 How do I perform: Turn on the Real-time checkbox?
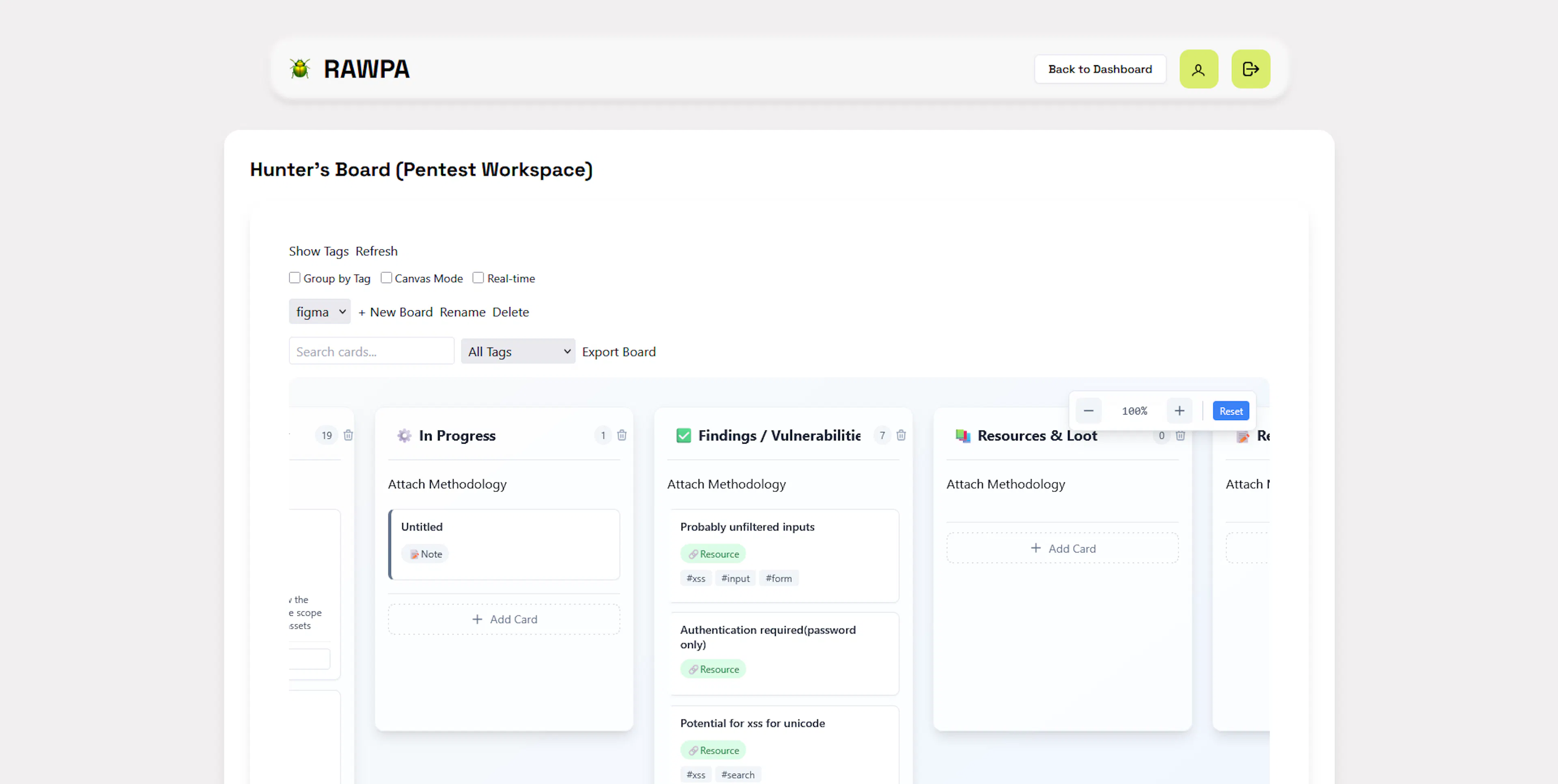[478, 277]
